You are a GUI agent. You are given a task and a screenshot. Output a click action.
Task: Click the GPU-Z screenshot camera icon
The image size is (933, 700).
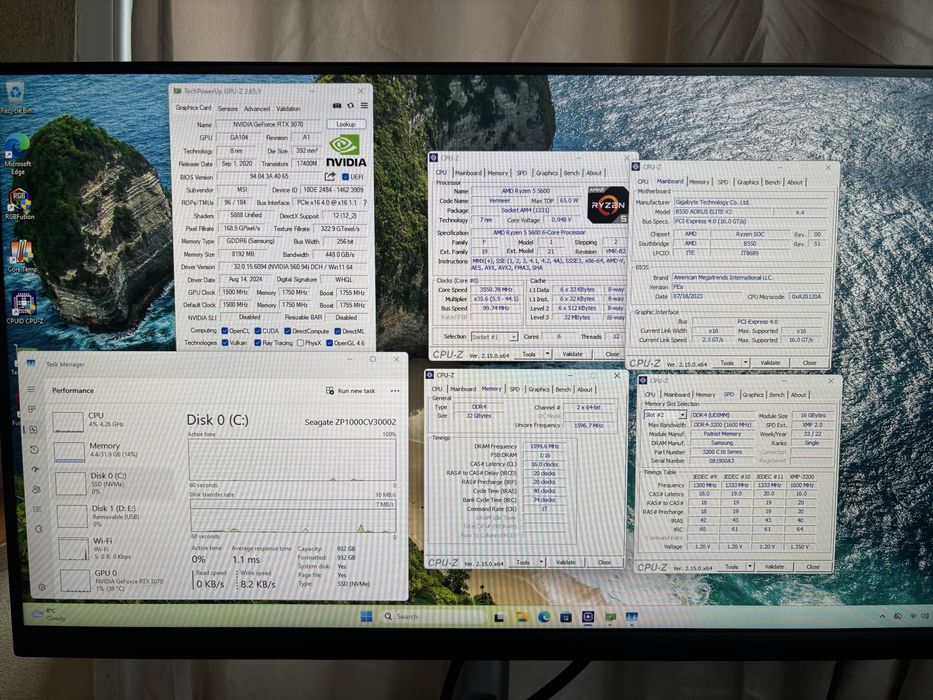click(x=337, y=106)
